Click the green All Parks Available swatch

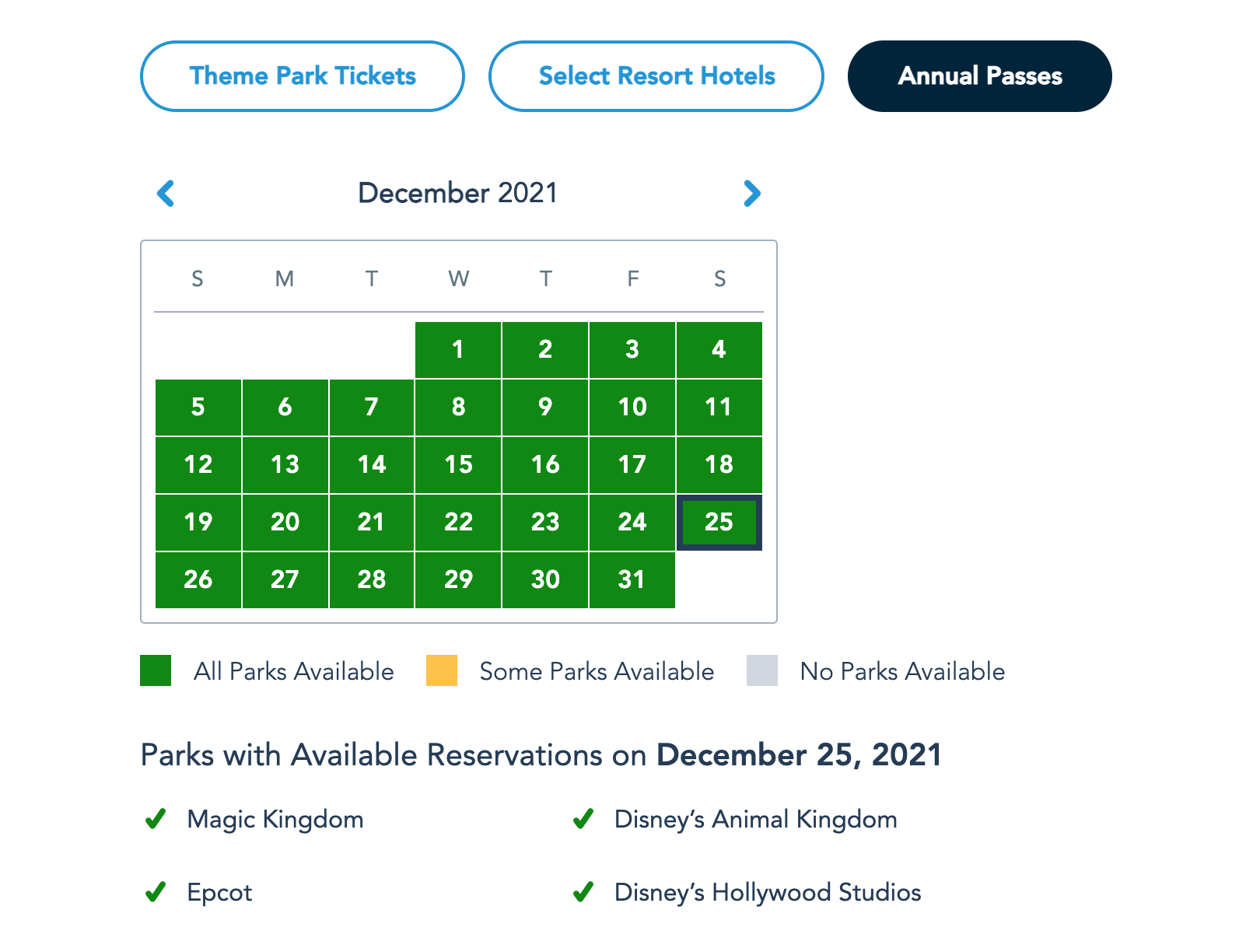pos(156,670)
